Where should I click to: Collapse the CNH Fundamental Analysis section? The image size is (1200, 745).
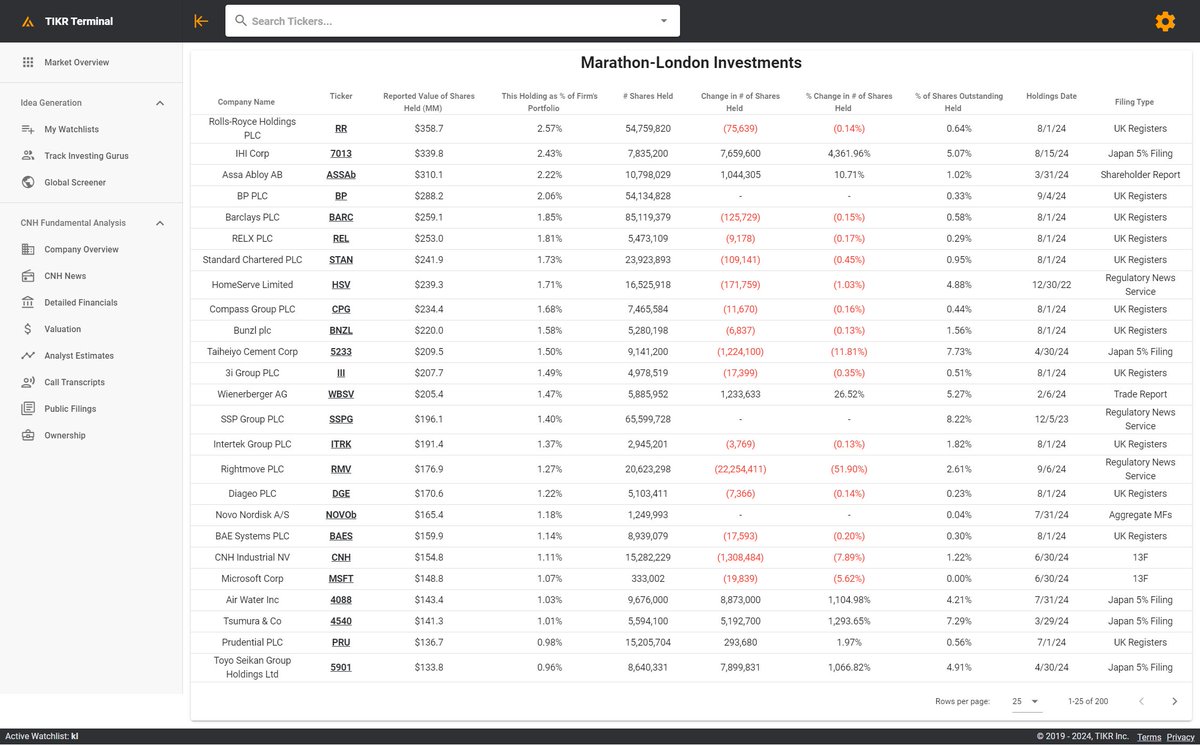tap(160, 223)
